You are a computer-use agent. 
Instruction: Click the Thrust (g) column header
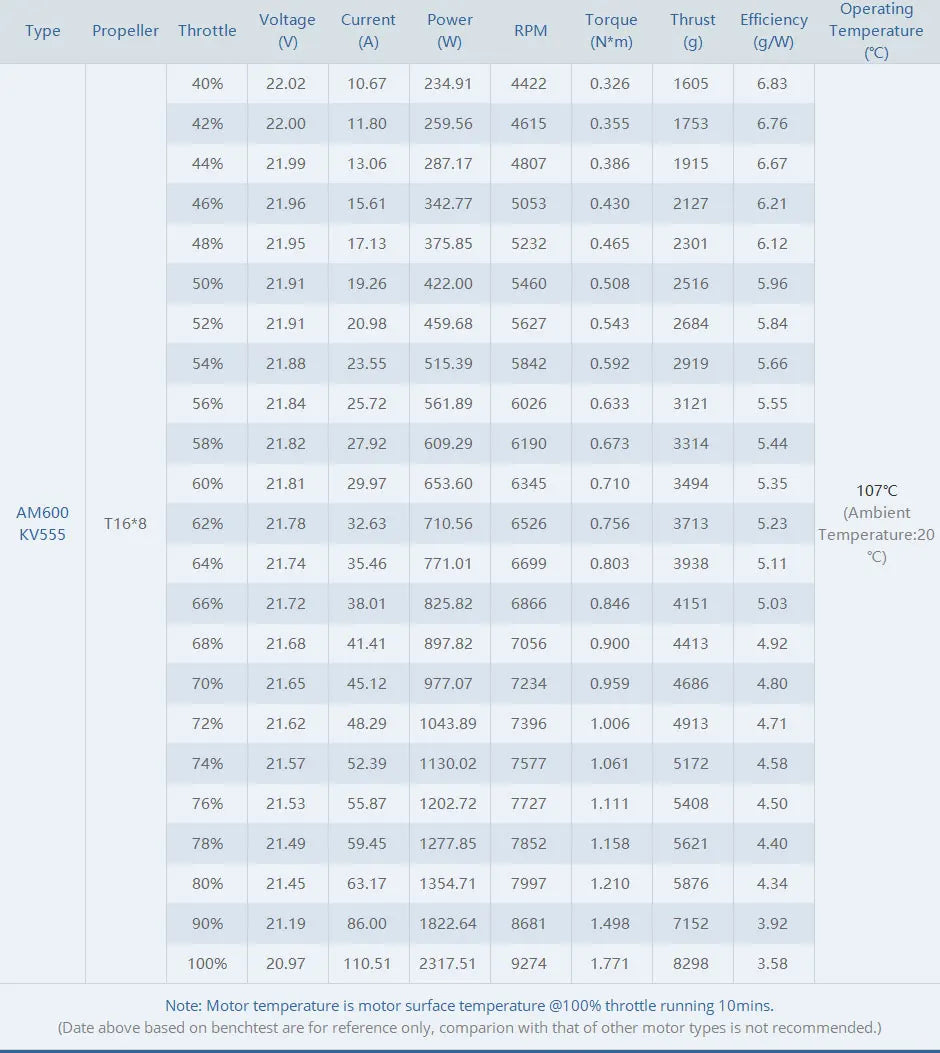click(693, 31)
